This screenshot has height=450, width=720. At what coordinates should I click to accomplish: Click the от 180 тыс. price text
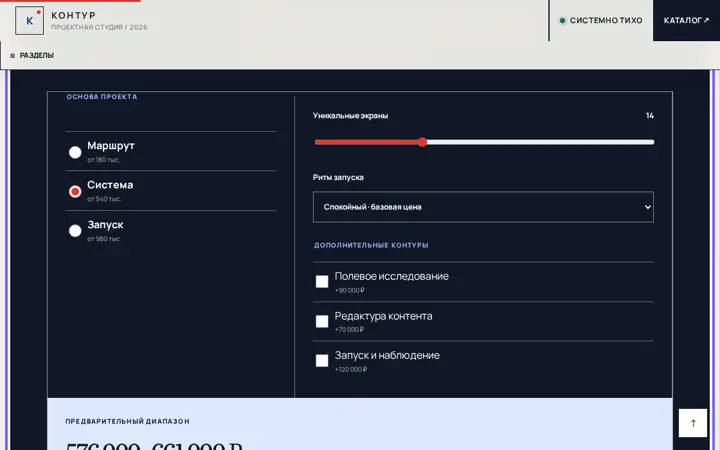pos(103,160)
